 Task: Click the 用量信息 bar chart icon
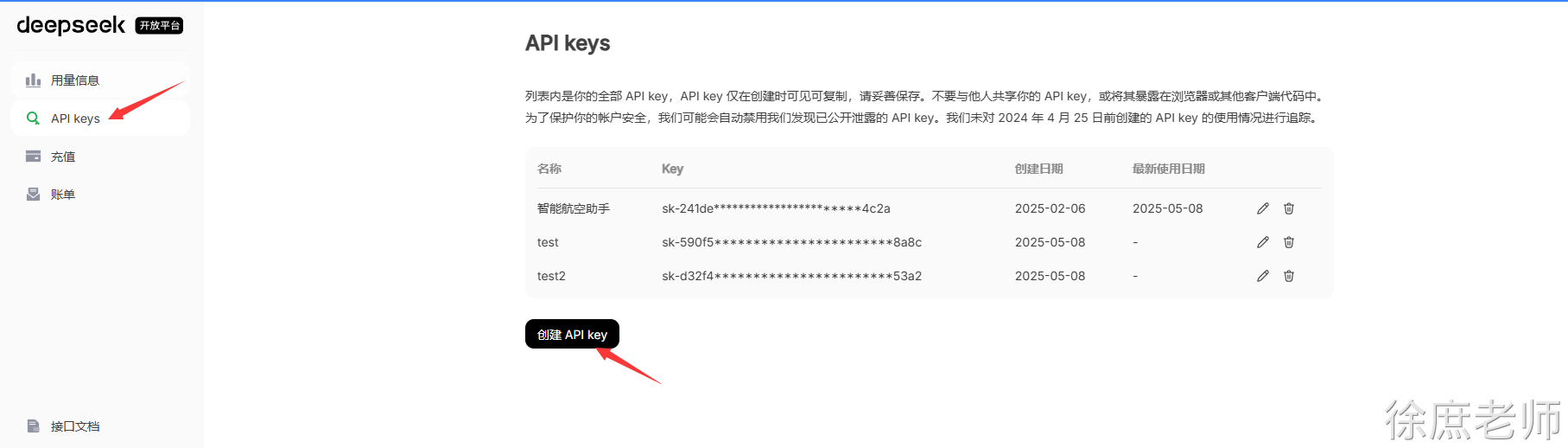click(33, 80)
